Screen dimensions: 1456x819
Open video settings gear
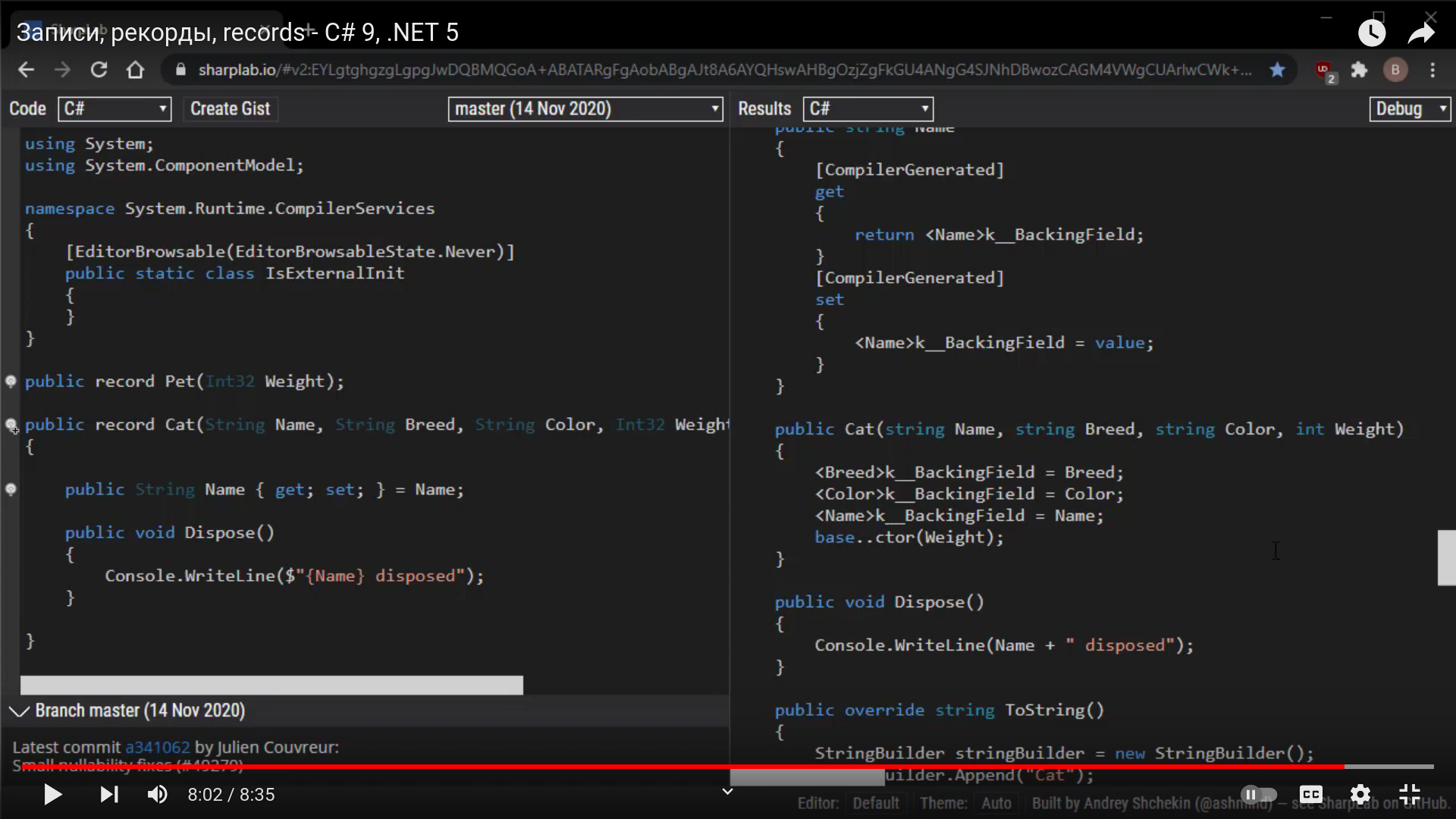click(1360, 795)
